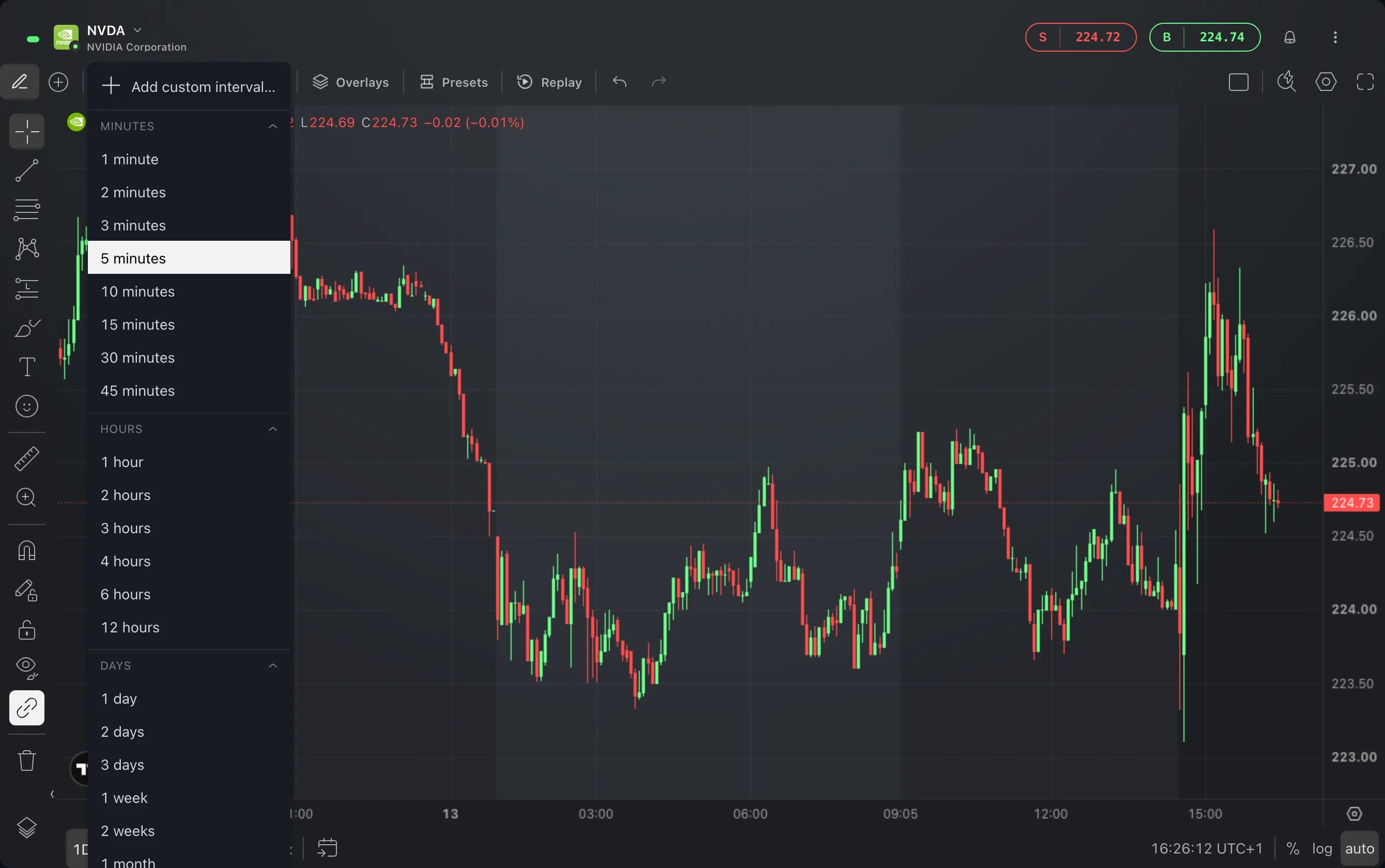Click the compare or add symbol icon
The height and width of the screenshot is (868, 1385).
click(58, 82)
